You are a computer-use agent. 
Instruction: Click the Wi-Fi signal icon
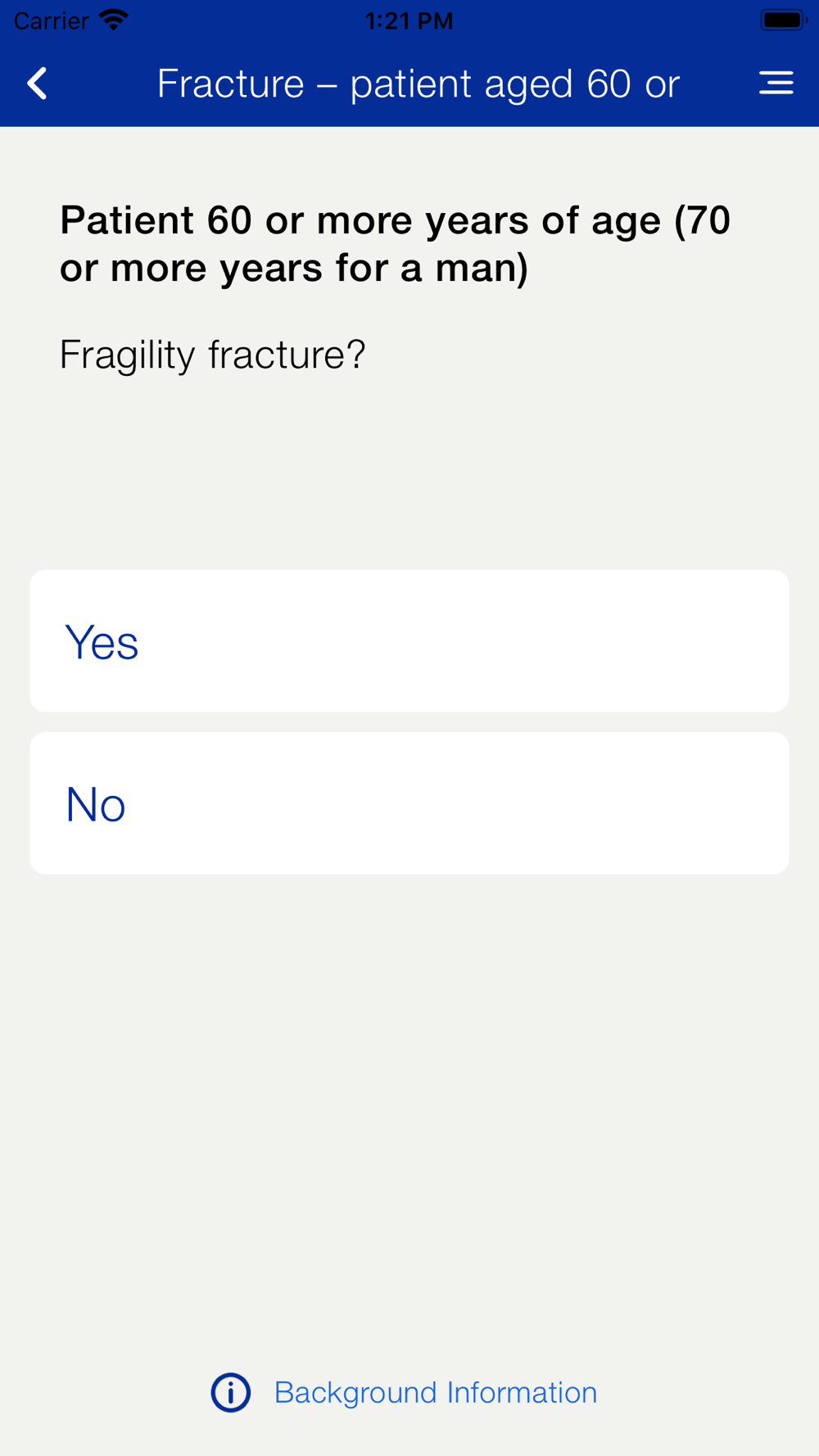[113, 20]
